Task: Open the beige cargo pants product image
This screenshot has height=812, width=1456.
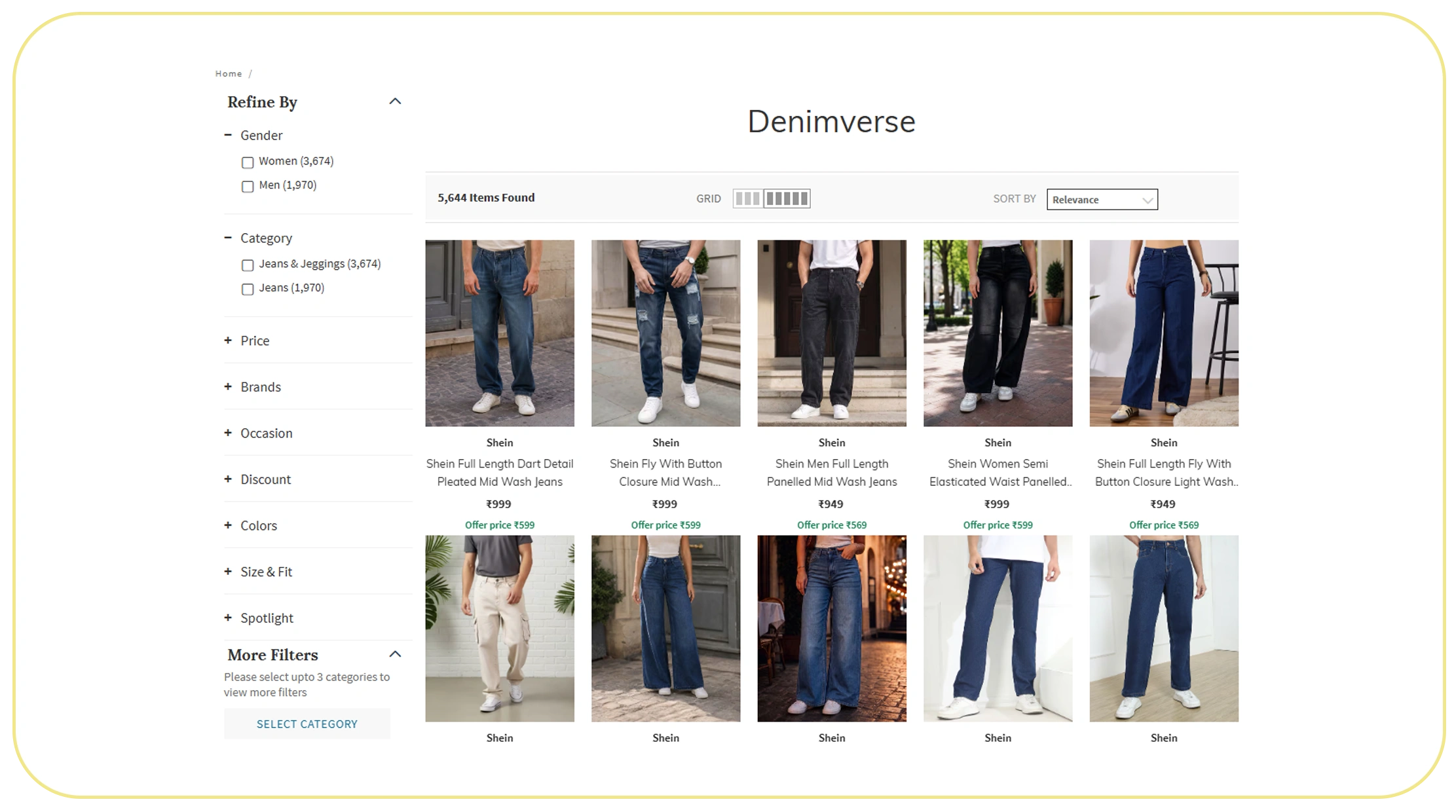Action: click(500, 628)
